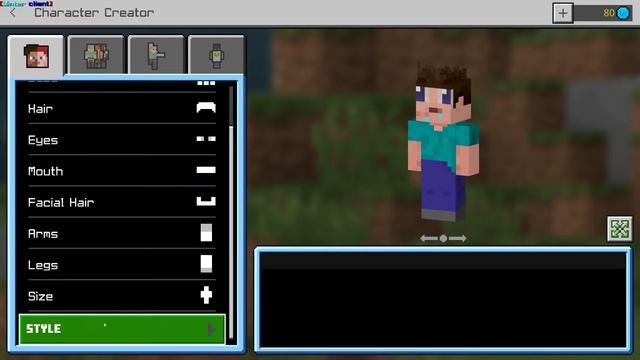Viewport: 640px width, 360px height.
Task: Select the Mouth category
Action: point(122,171)
